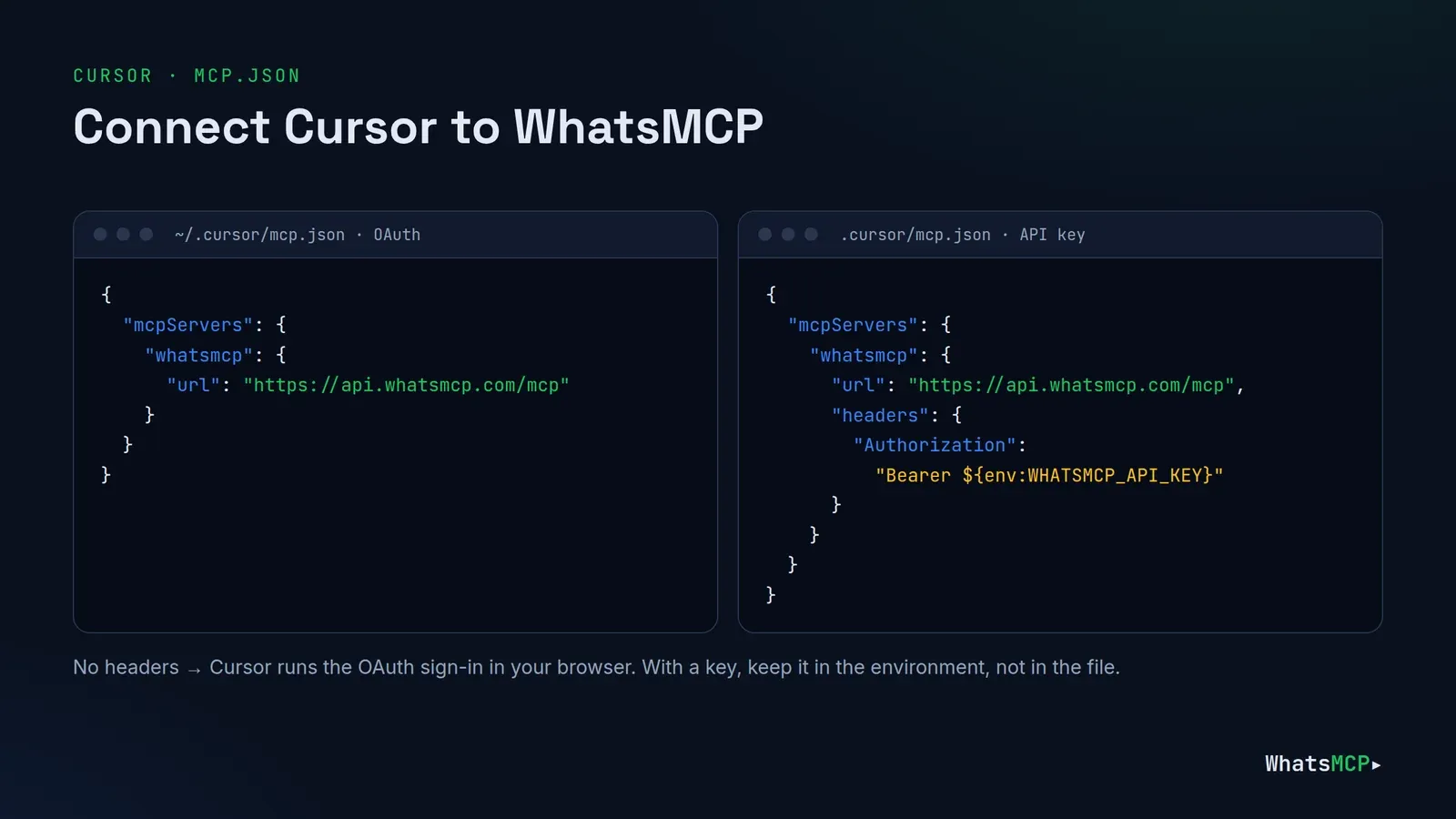Click the "url" key in the API key panel
The image size is (1456, 819).
(x=858, y=385)
